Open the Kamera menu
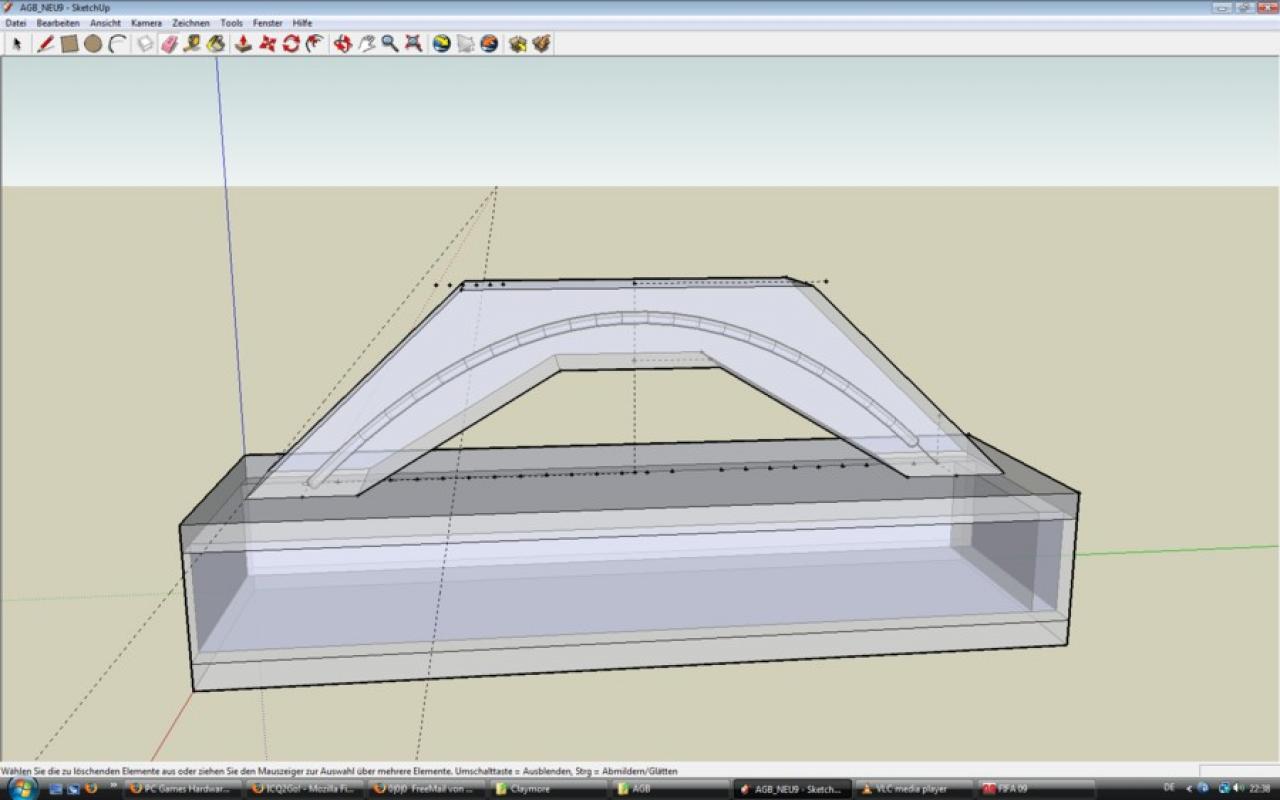The image size is (1280, 800). point(146,23)
